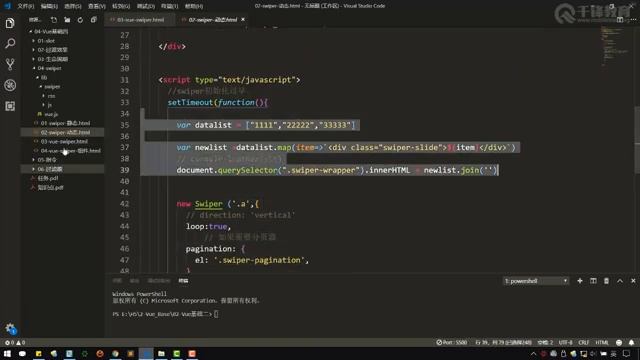The height and width of the screenshot is (360, 640).
Task: Expand the 03 folder in explorer
Action: pyautogui.click(x=50, y=59)
